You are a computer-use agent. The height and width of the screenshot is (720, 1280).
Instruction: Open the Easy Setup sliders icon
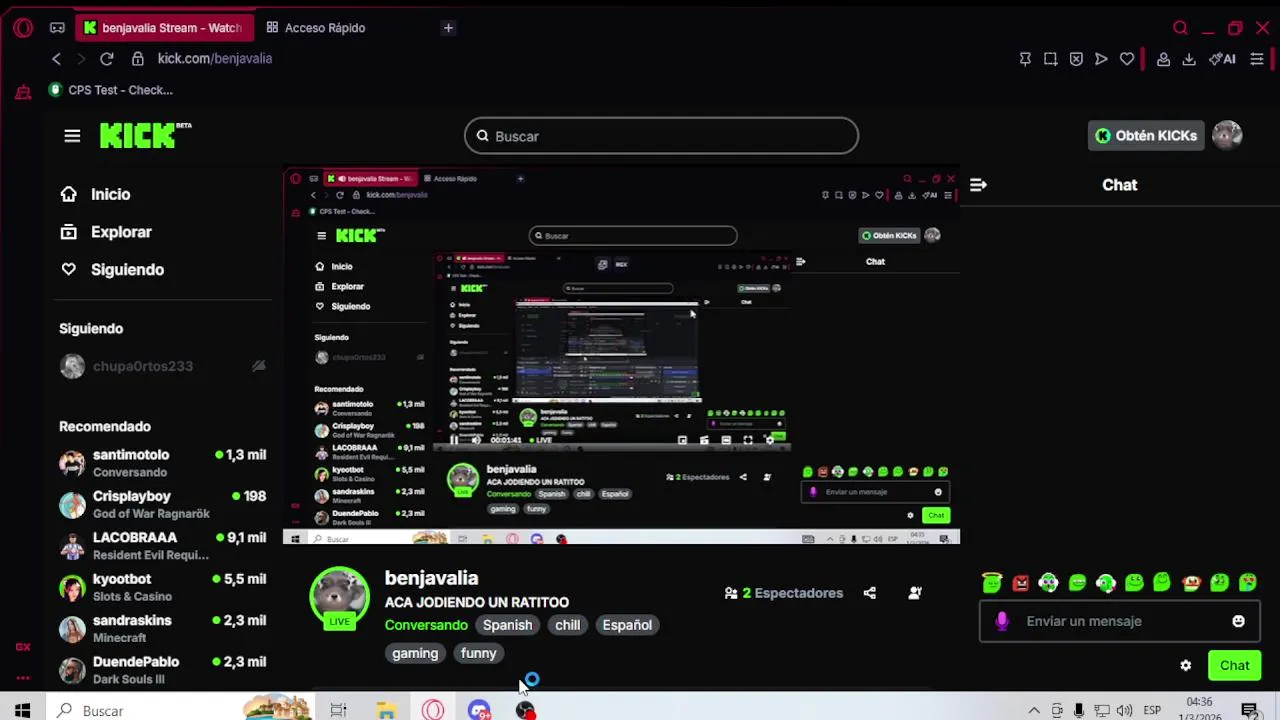pyautogui.click(x=1257, y=59)
